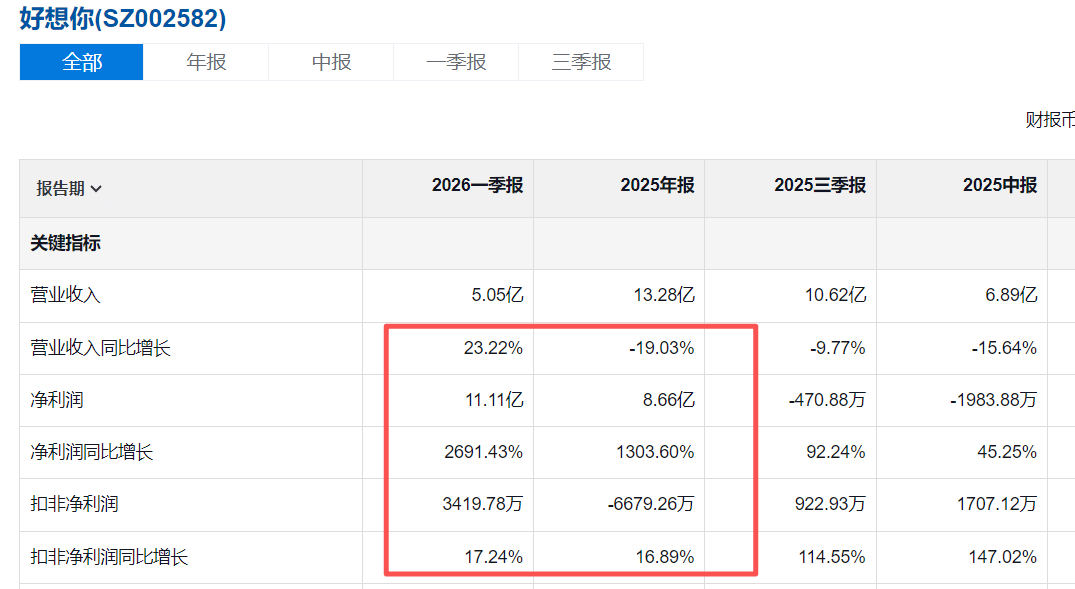Select the 营业收入同比增长 row label

[x=100, y=348]
